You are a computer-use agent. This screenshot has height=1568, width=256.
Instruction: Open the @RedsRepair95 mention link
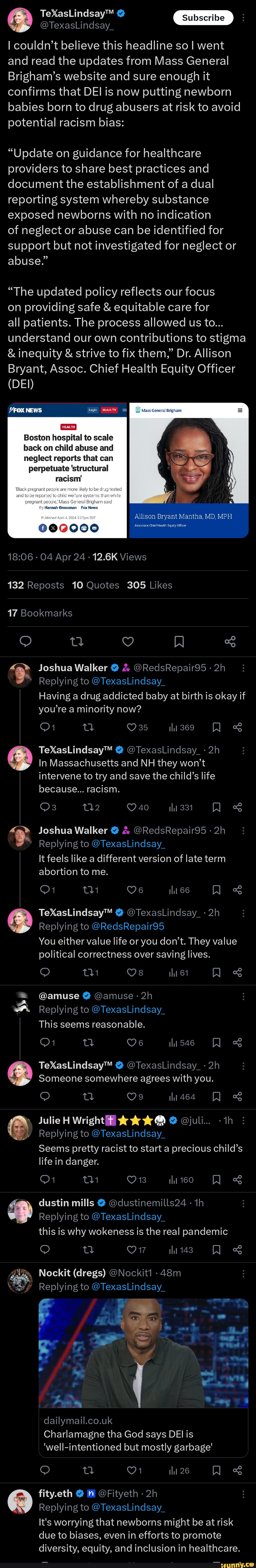click(127, 926)
